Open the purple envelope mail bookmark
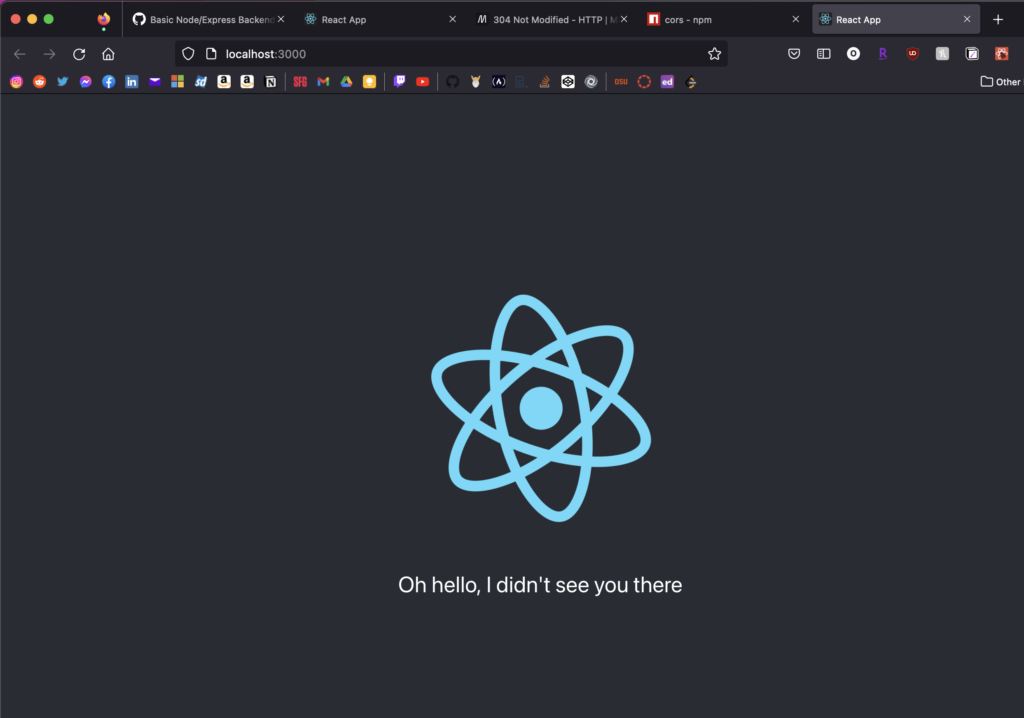The image size is (1024, 718). (155, 82)
